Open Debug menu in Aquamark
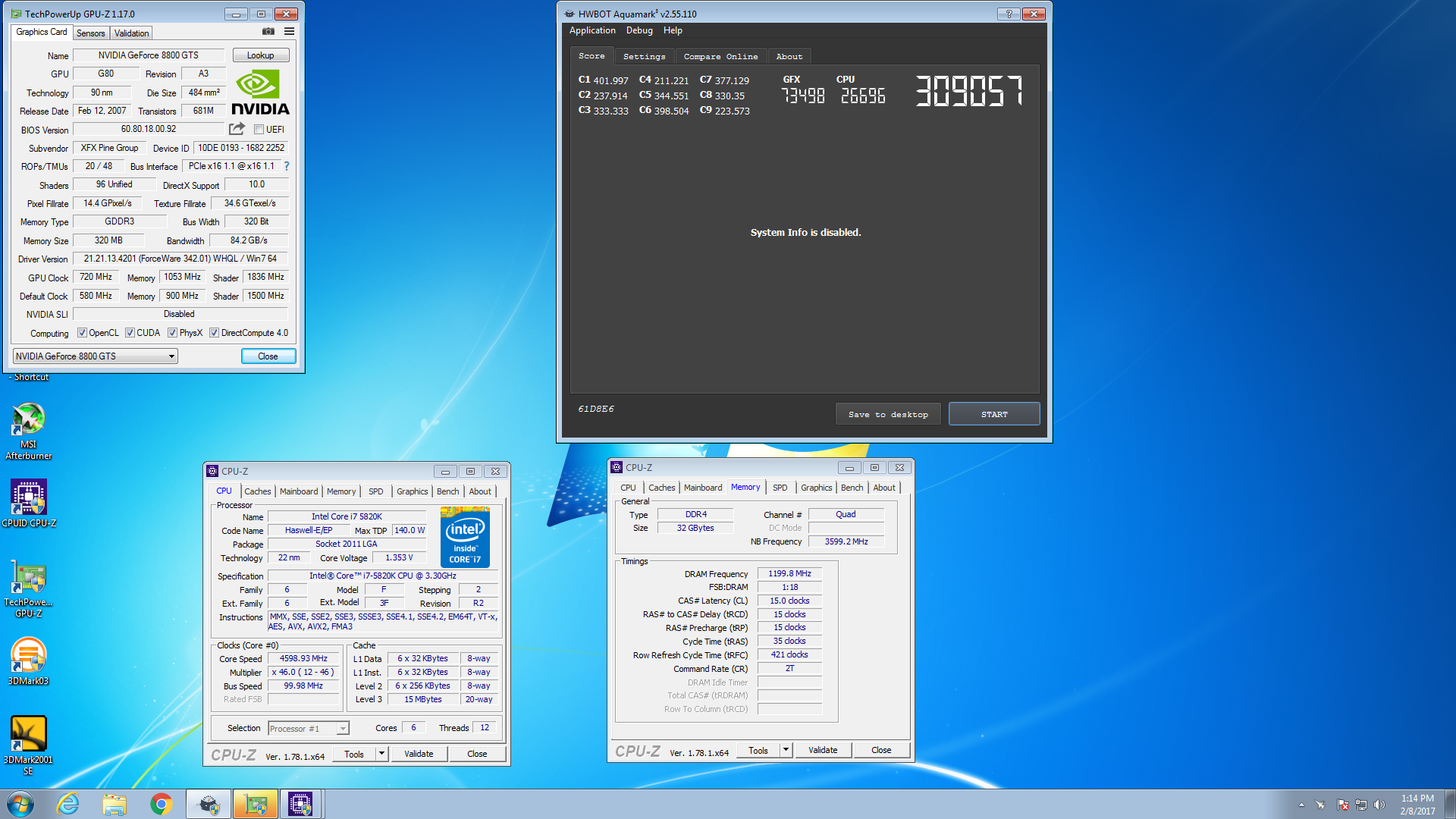This screenshot has width=1456, height=819. pyautogui.click(x=639, y=30)
